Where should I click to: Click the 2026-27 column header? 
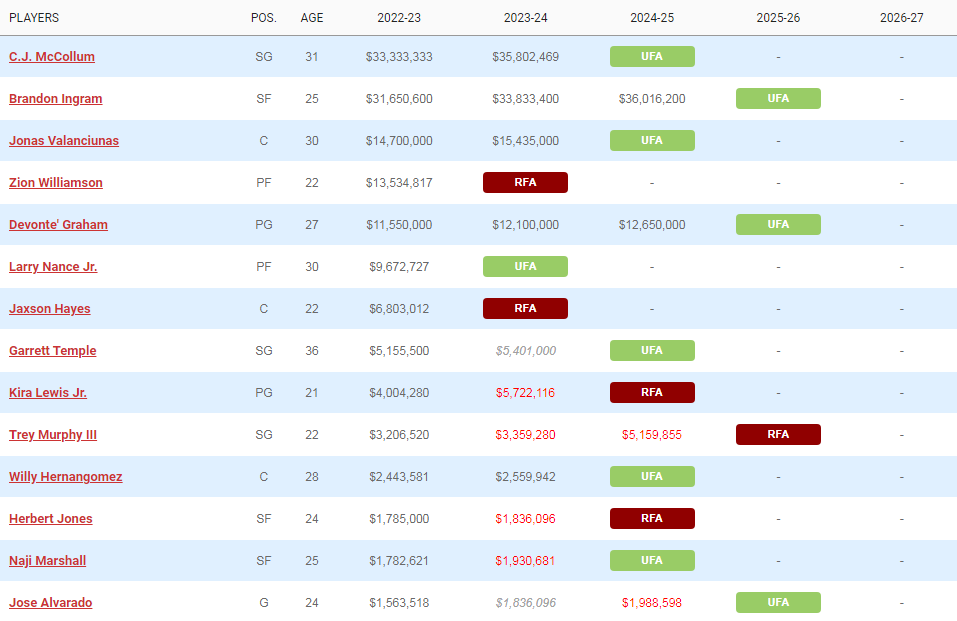[901, 18]
